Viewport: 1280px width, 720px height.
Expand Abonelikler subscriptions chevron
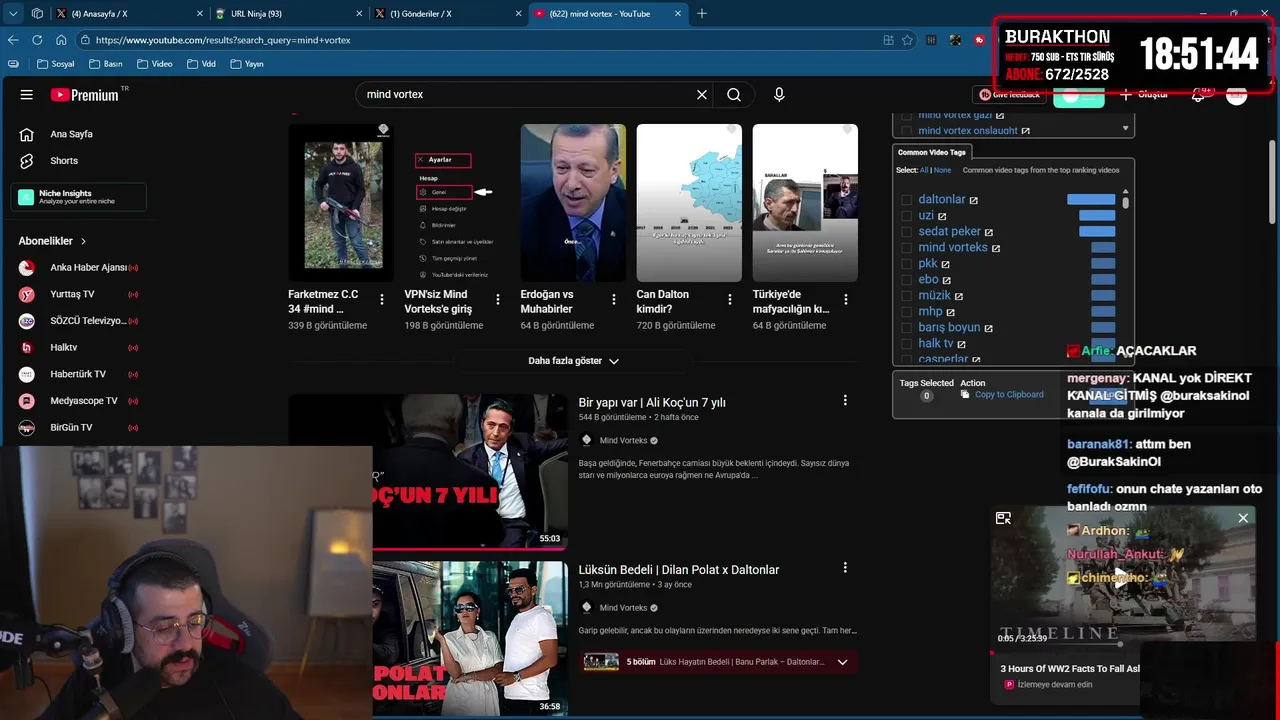pyautogui.click(x=83, y=241)
